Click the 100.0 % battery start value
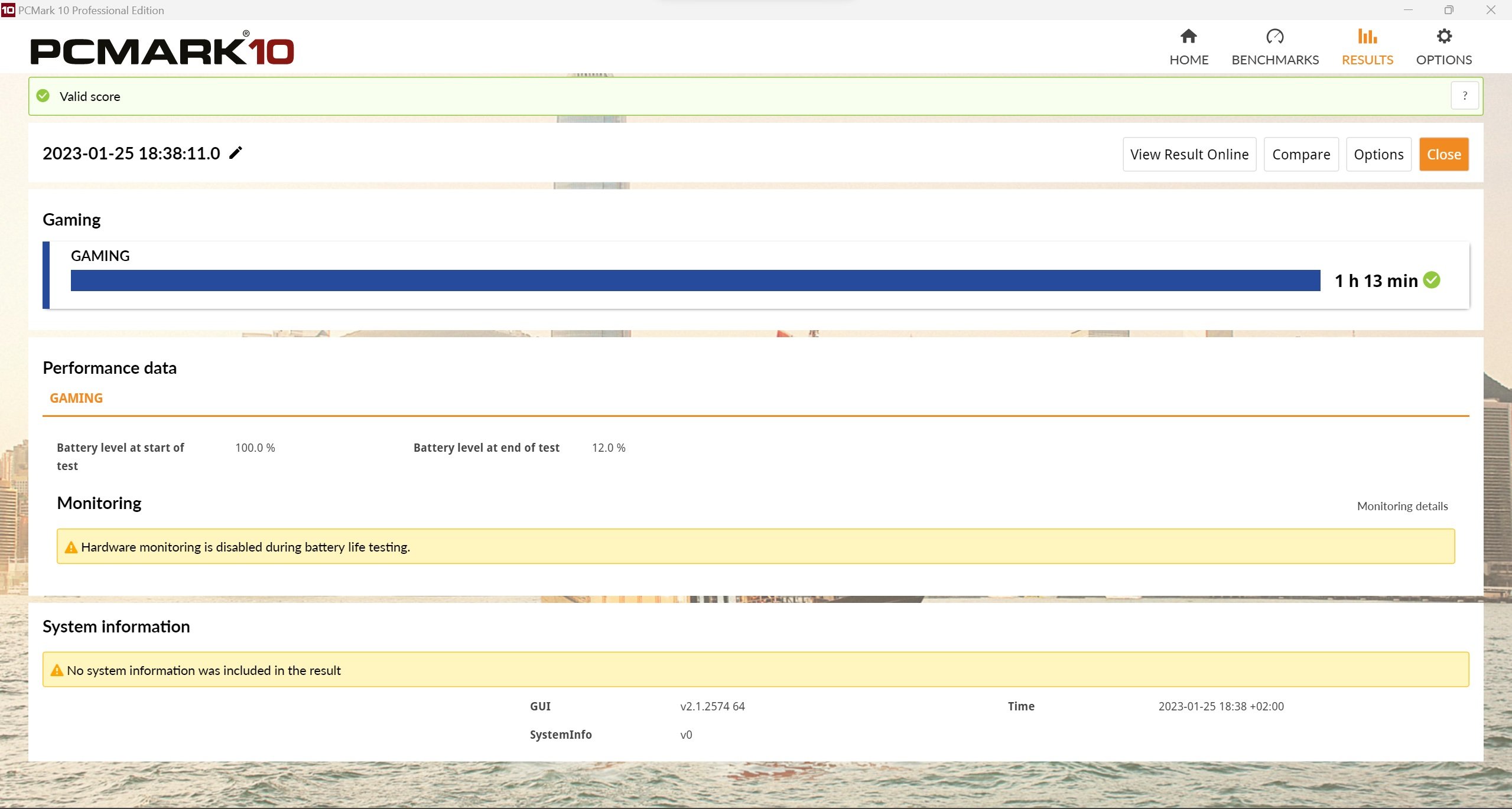1512x809 pixels. pyautogui.click(x=255, y=448)
